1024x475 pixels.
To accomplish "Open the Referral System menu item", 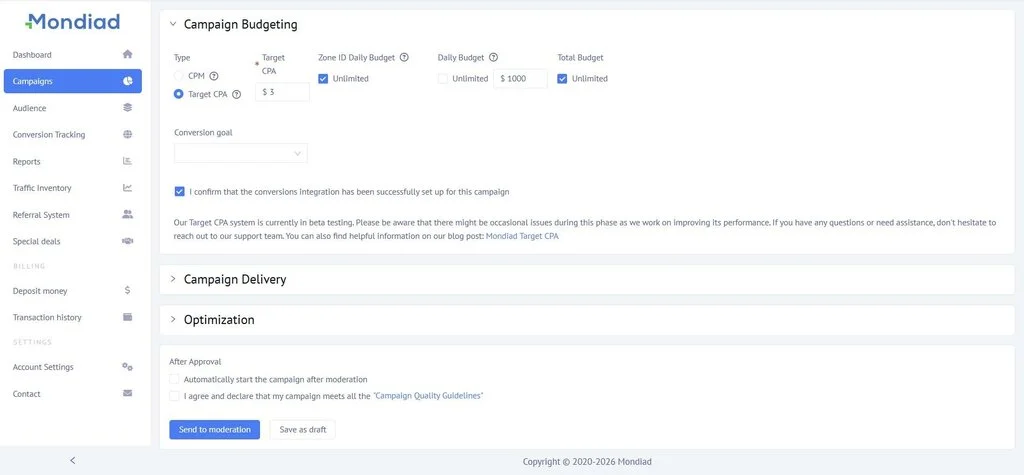I will (72, 214).
